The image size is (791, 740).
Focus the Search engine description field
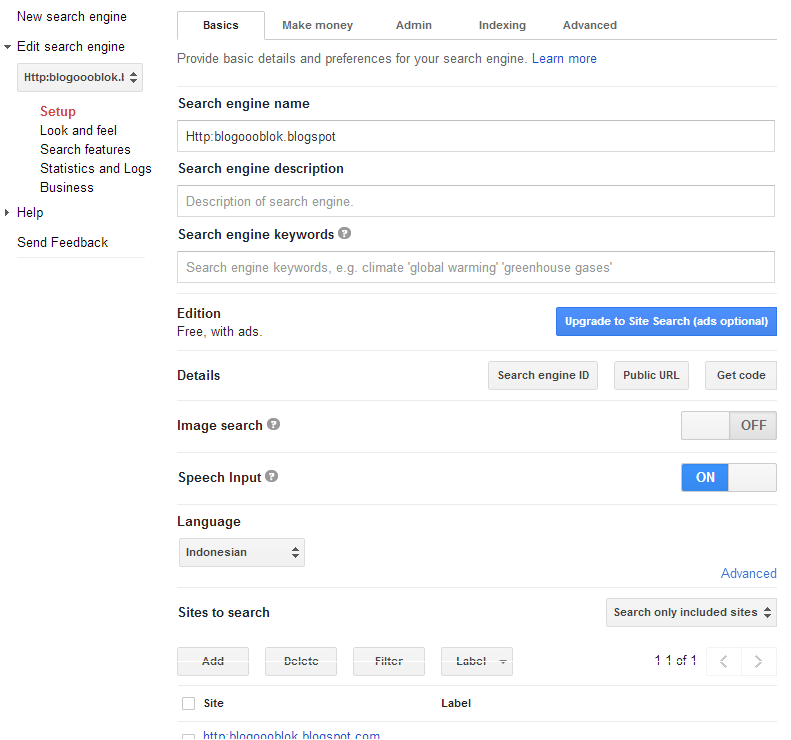476,201
